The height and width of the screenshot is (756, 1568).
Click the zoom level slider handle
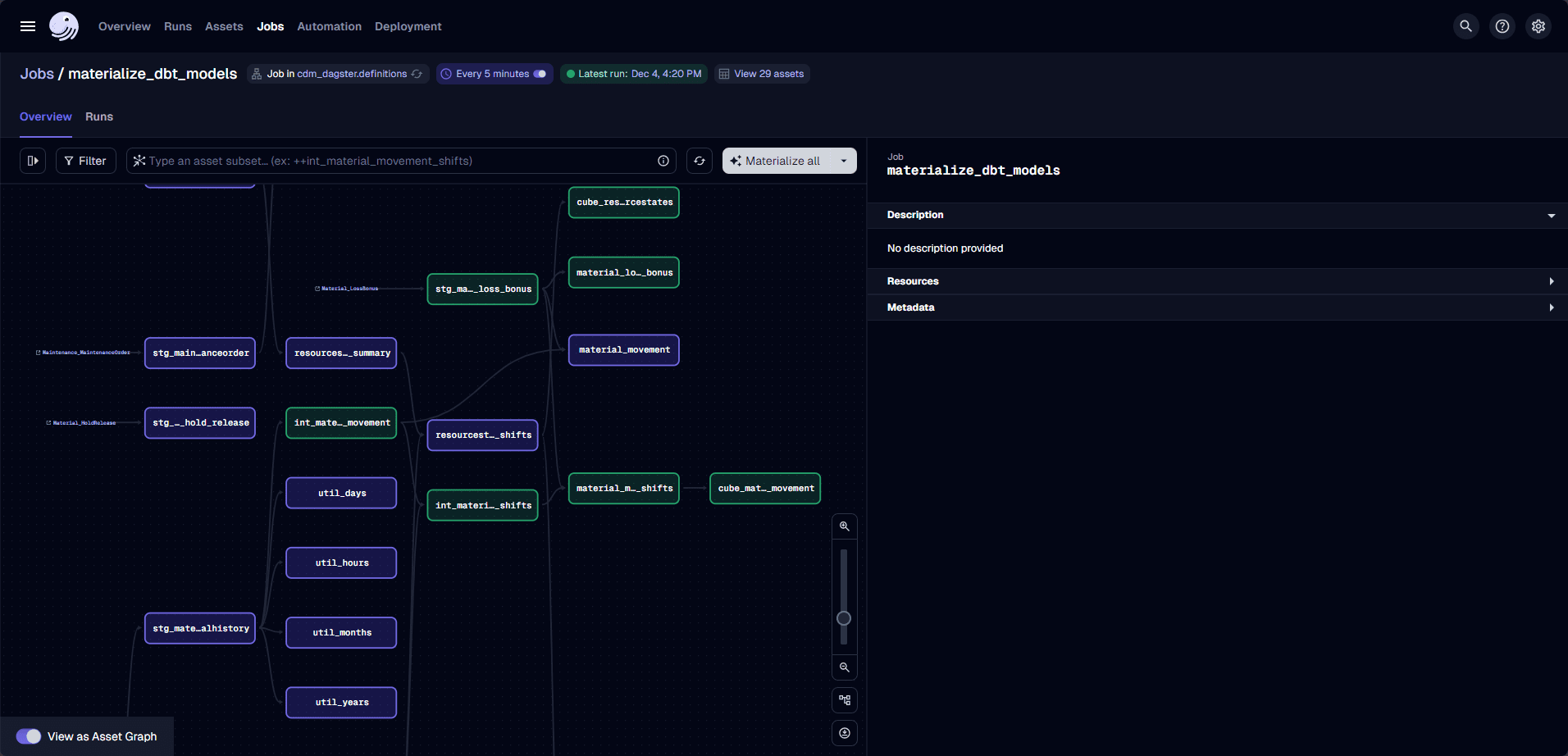pos(844,618)
